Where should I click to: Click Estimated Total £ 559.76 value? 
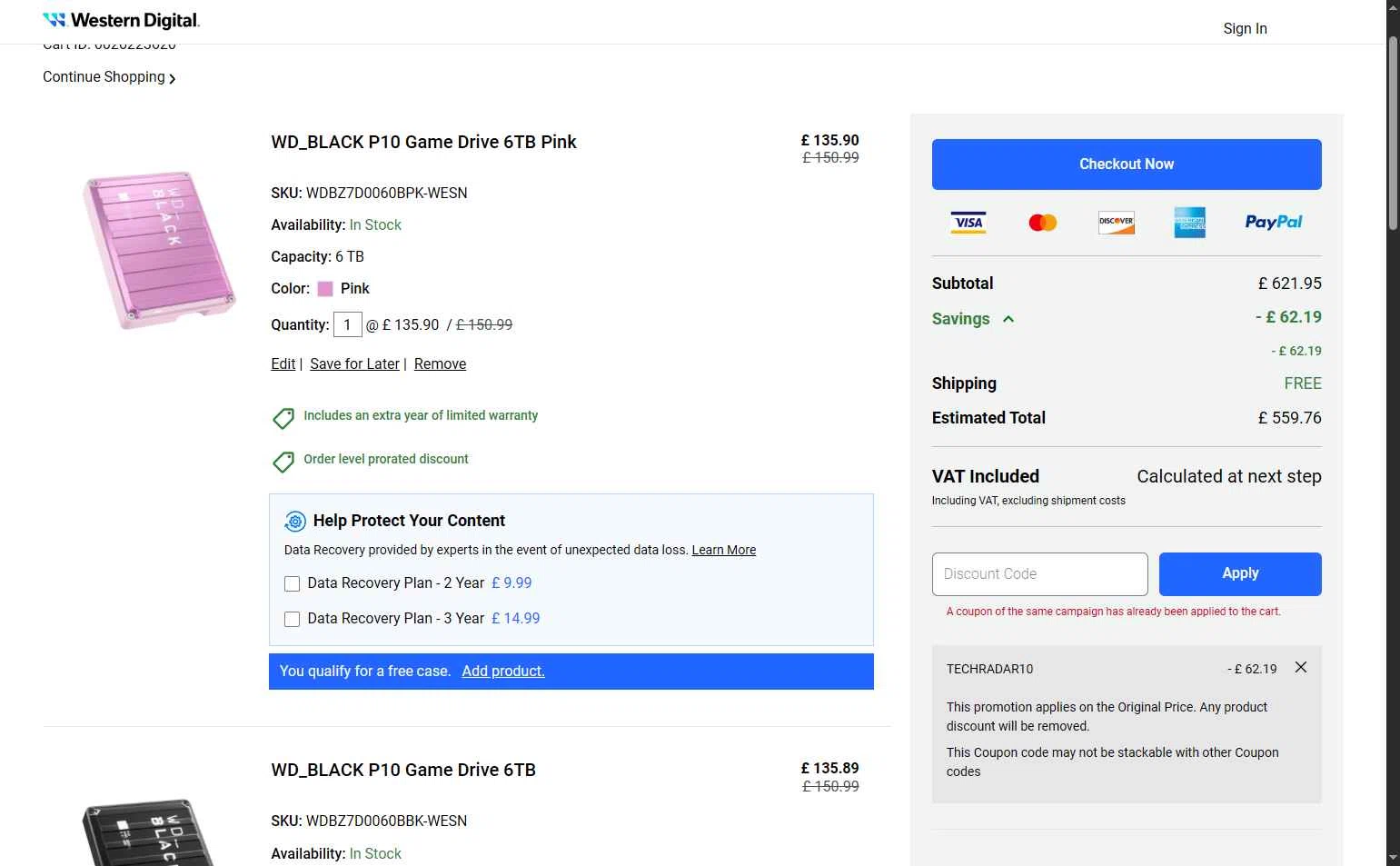1289,418
